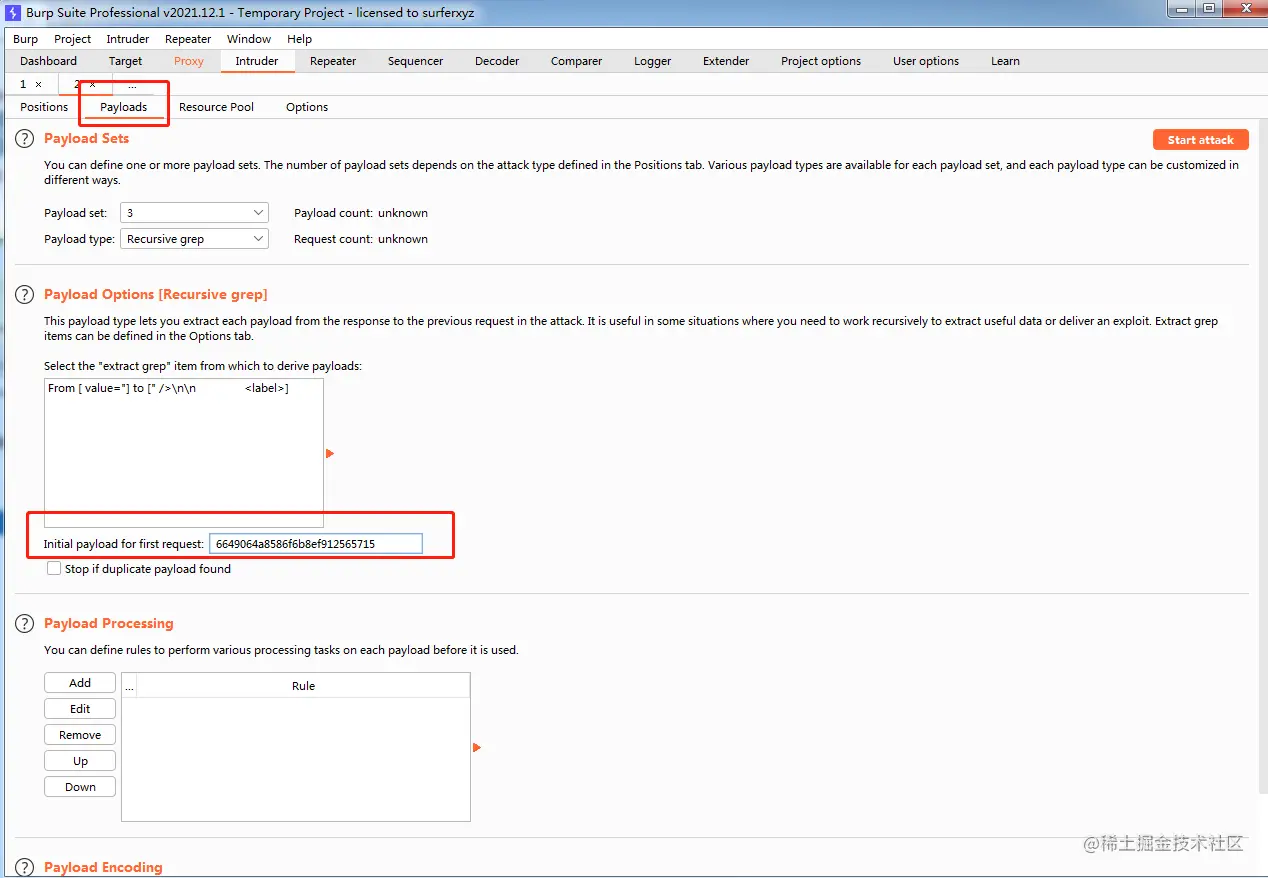Click orange arrow beside extract grep list
The height and width of the screenshot is (878, 1268).
click(330, 453)
